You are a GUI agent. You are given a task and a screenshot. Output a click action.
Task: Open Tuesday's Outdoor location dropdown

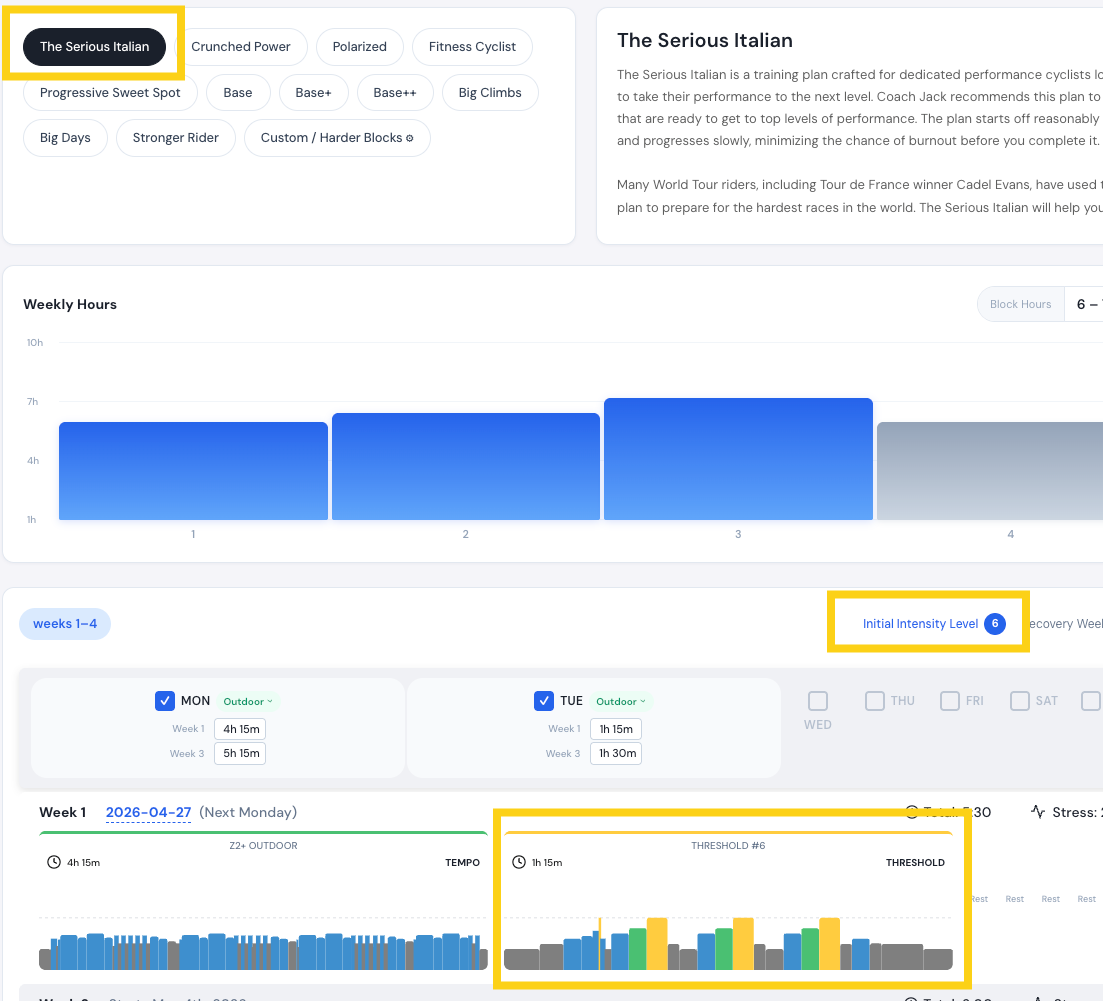coord(620,701)
